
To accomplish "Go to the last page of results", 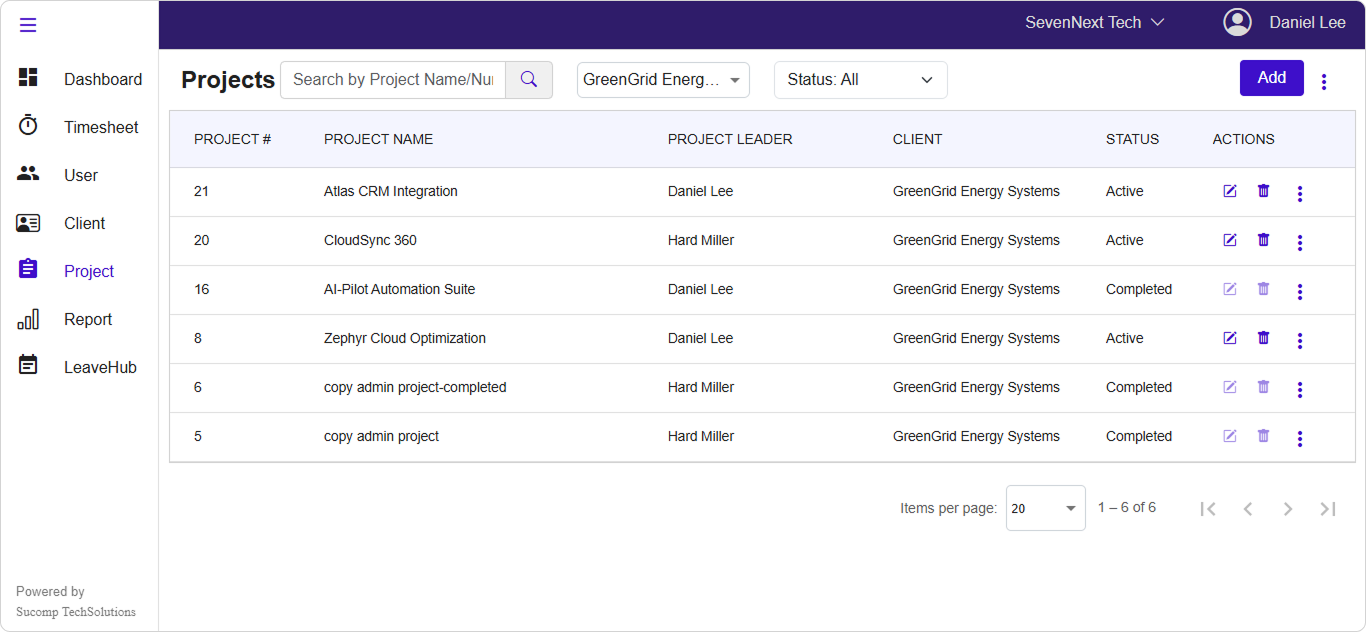I will 1327,509.
